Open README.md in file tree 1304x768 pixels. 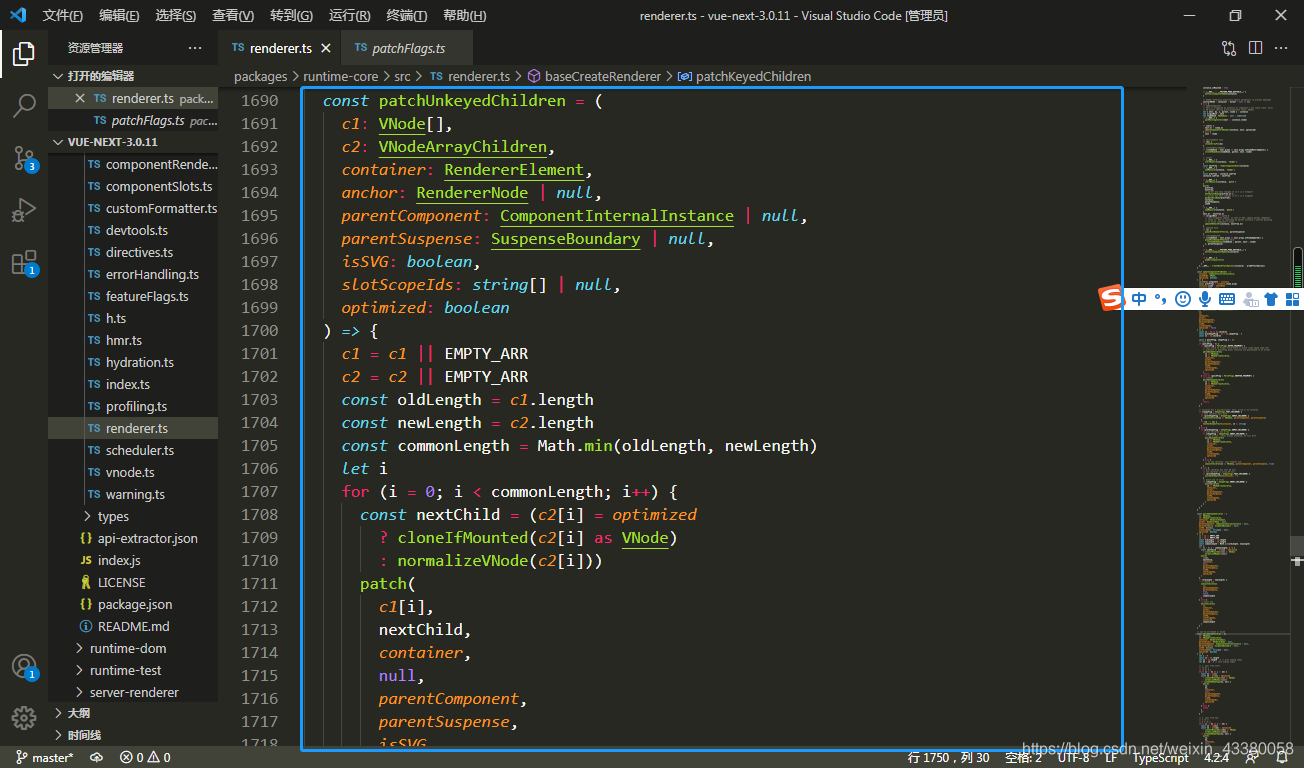tap(134, 626)
